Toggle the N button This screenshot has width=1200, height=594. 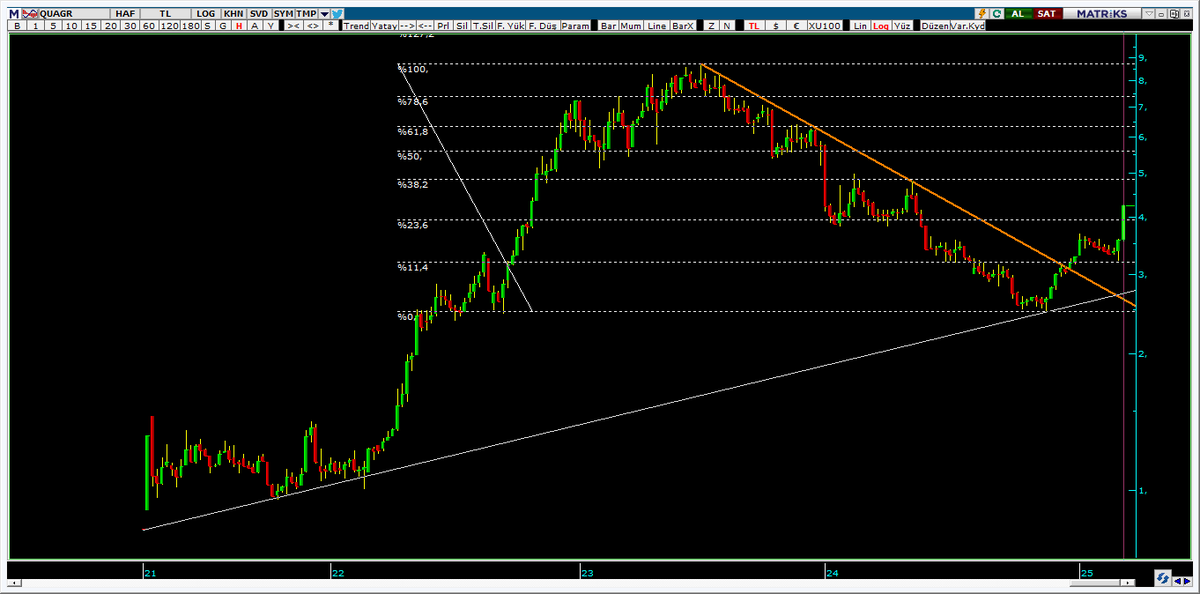(727, 26)
